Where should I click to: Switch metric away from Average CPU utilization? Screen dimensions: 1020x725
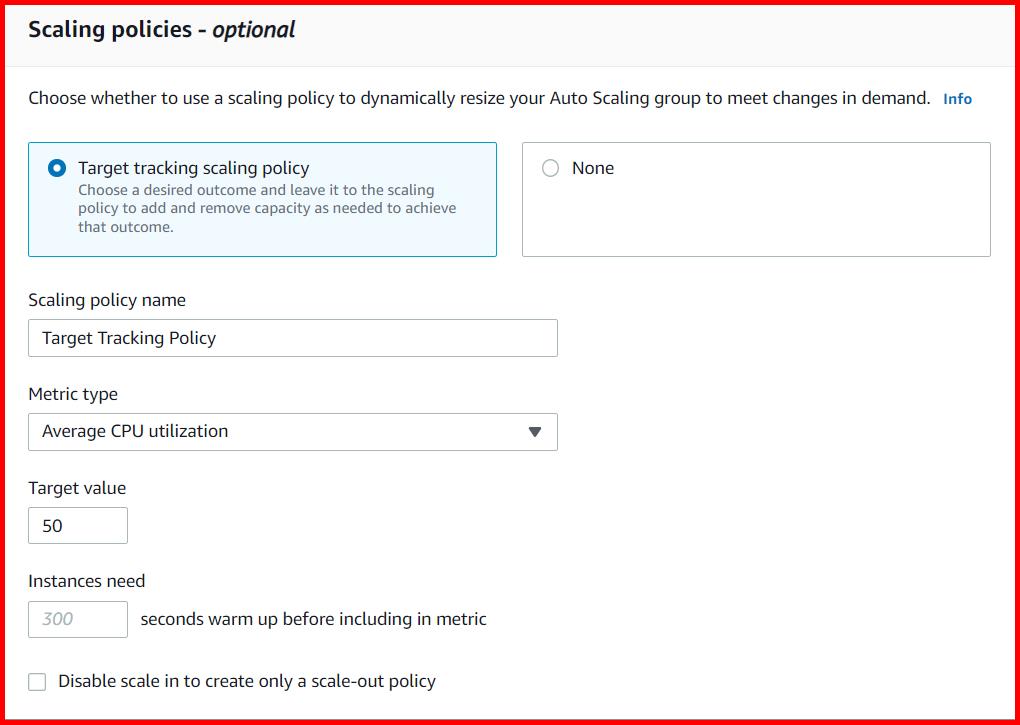(536, 431)
